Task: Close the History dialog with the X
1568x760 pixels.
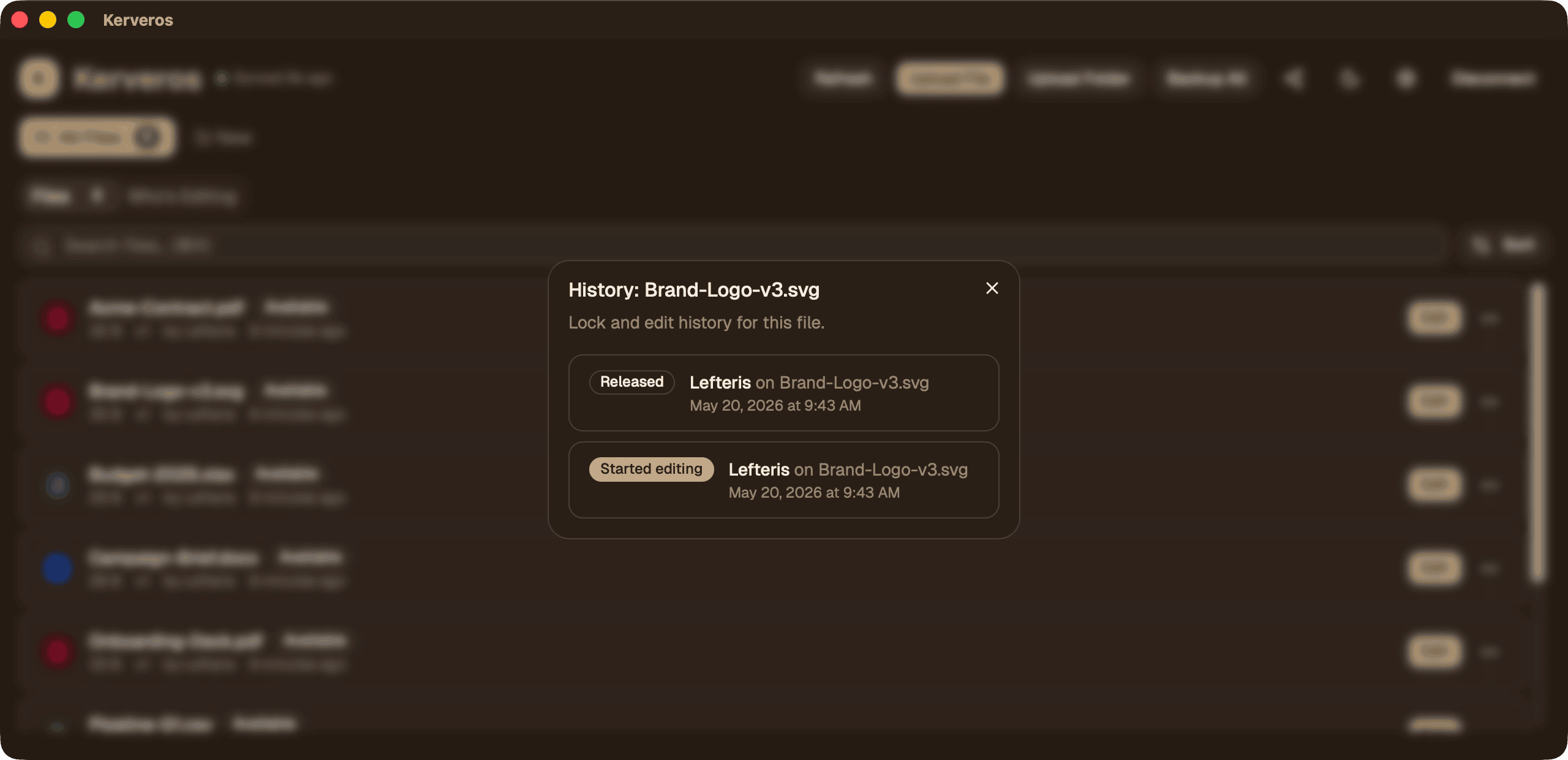Action: (x=992, y=288)
